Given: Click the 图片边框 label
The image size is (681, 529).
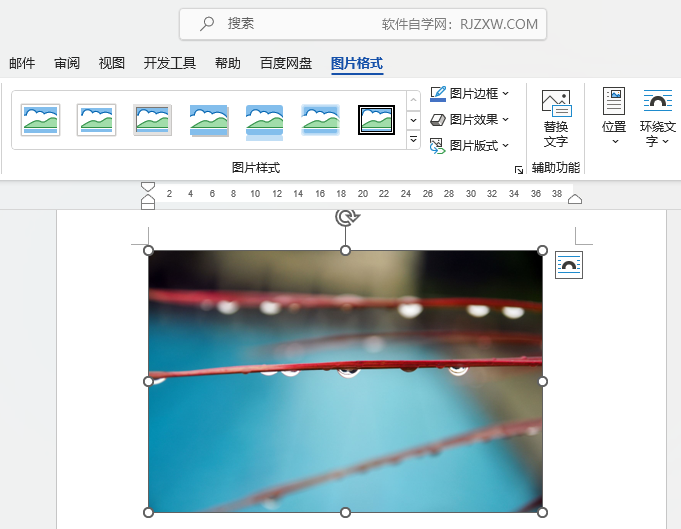Looking at the screenshot, I should (x=474, y=93).
